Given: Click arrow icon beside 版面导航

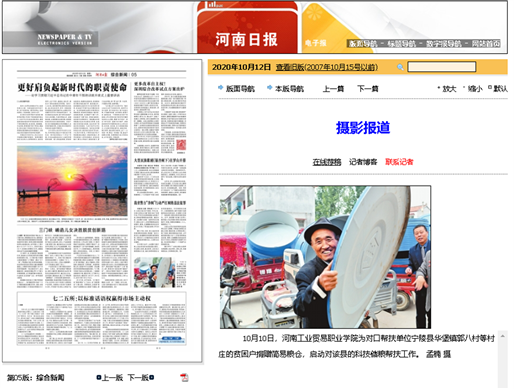Looking at the screenshot, I should click(x=220, y=88).
